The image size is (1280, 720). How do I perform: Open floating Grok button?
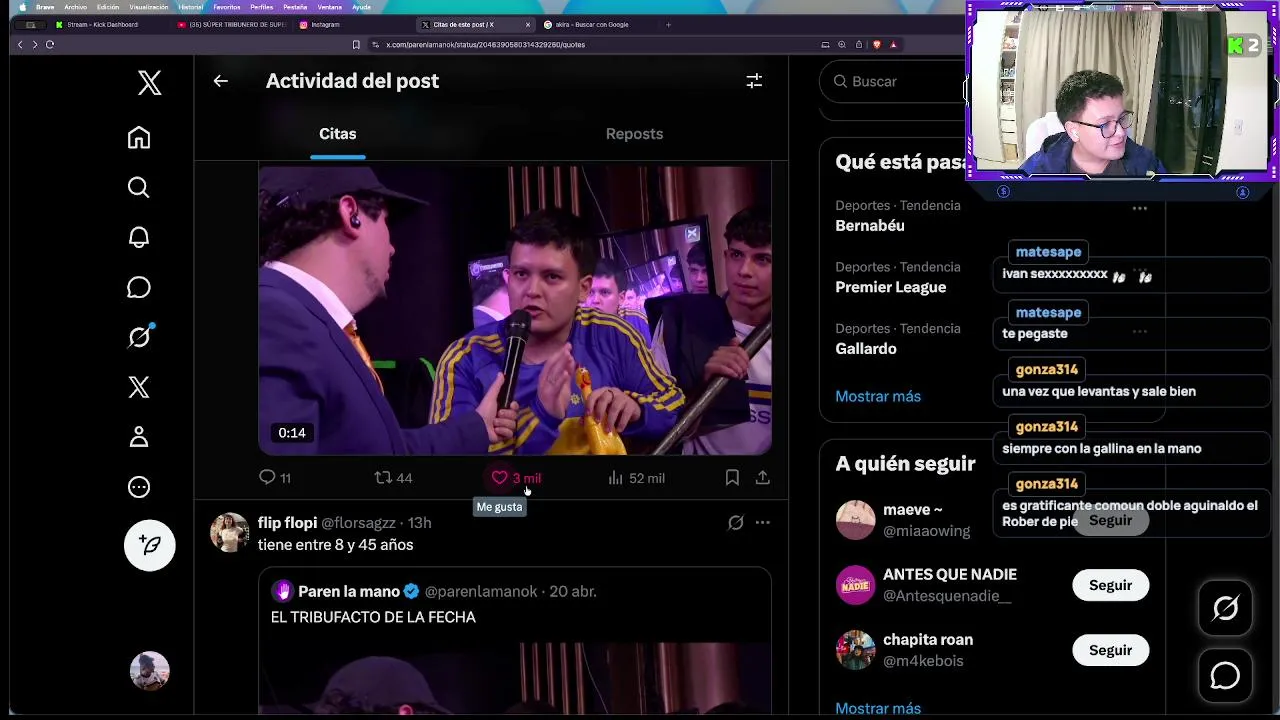coord(1225,608)
